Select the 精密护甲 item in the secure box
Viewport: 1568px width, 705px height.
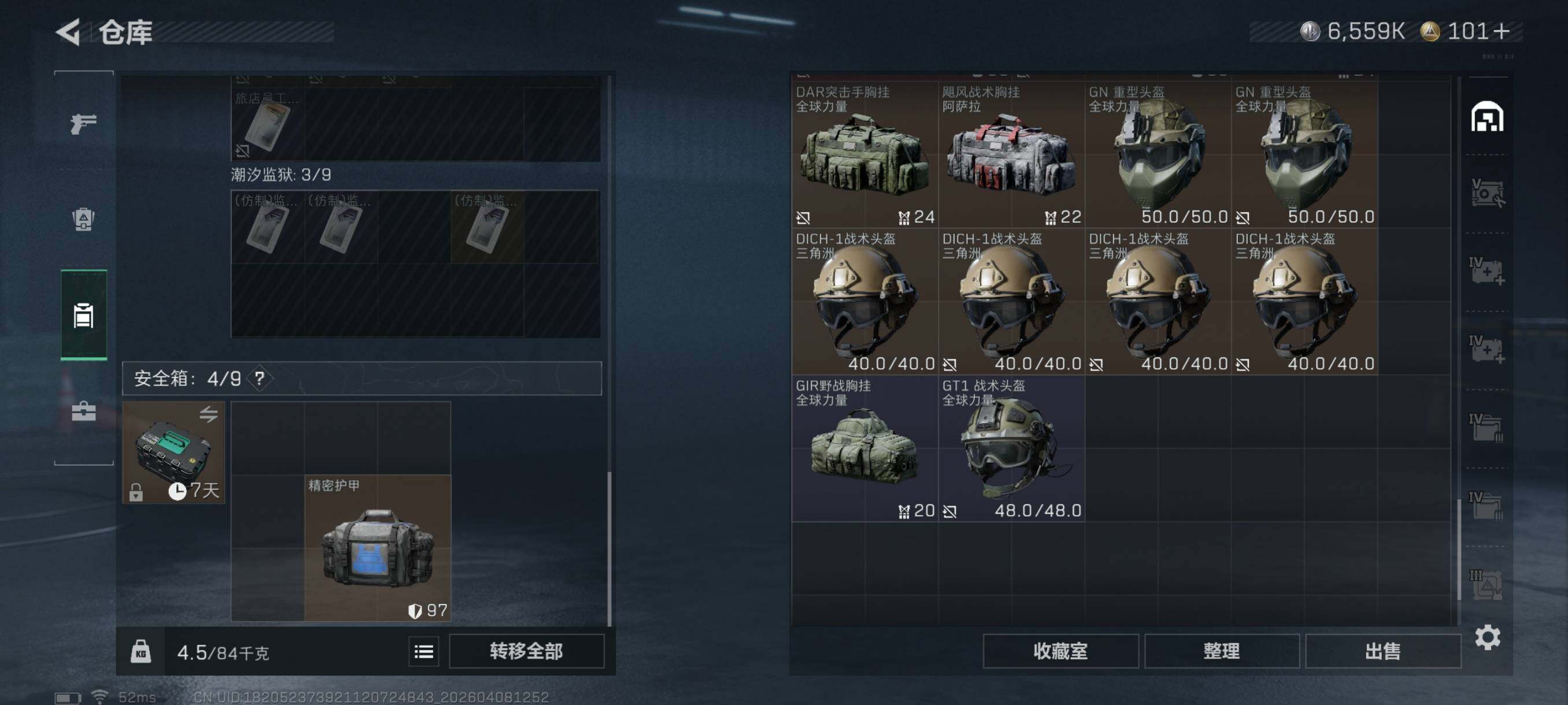pyautogui.click(x=378, y=548)
